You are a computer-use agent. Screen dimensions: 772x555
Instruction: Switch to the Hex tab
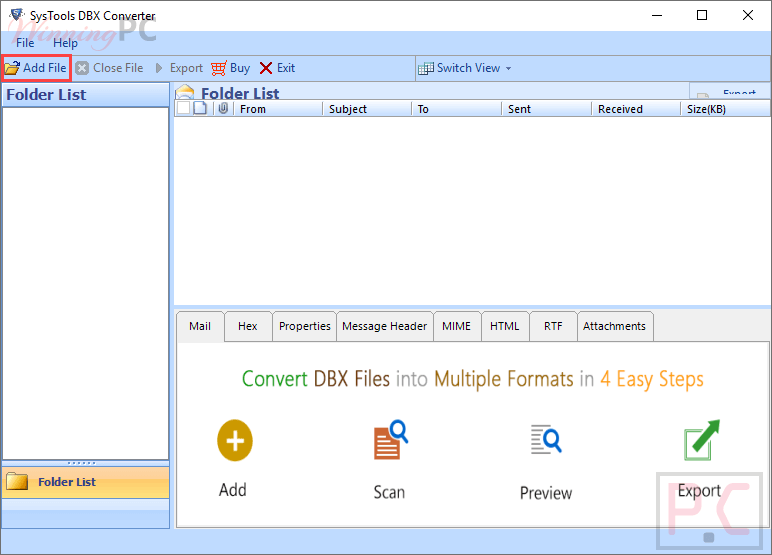[248, 326]
